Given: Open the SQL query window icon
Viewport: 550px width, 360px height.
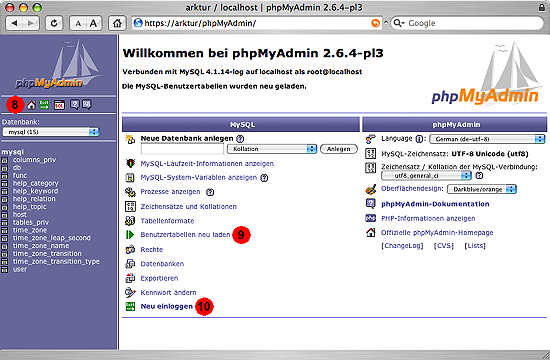Looking at the screenshot, I should (59, 105).
